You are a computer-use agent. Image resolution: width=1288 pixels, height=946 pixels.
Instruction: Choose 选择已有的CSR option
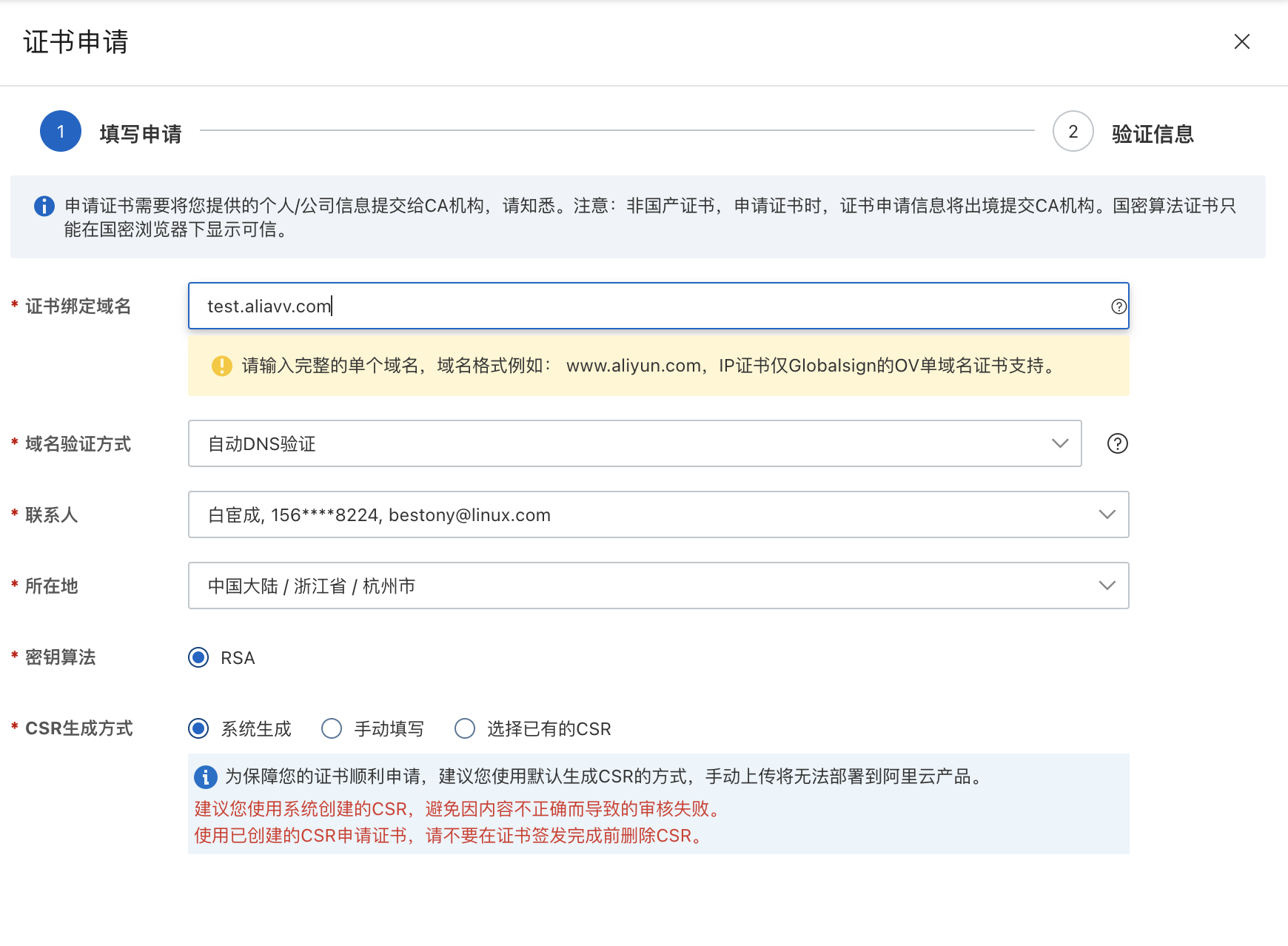pos(465,728)
